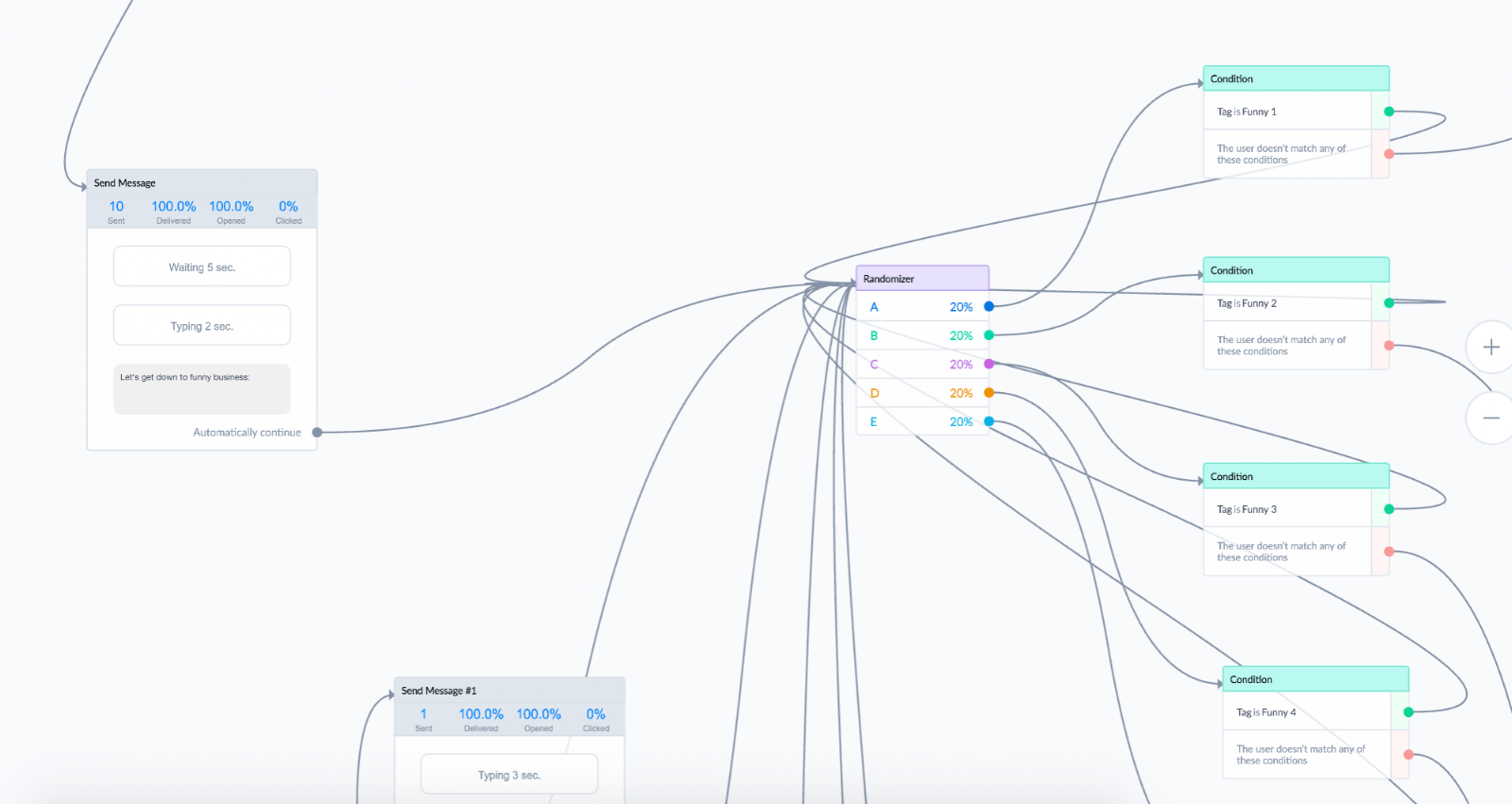The width and height of the screenshot is (1512, 804).
Task: Select Randomizer variation C row
Action: coord(922,364)
